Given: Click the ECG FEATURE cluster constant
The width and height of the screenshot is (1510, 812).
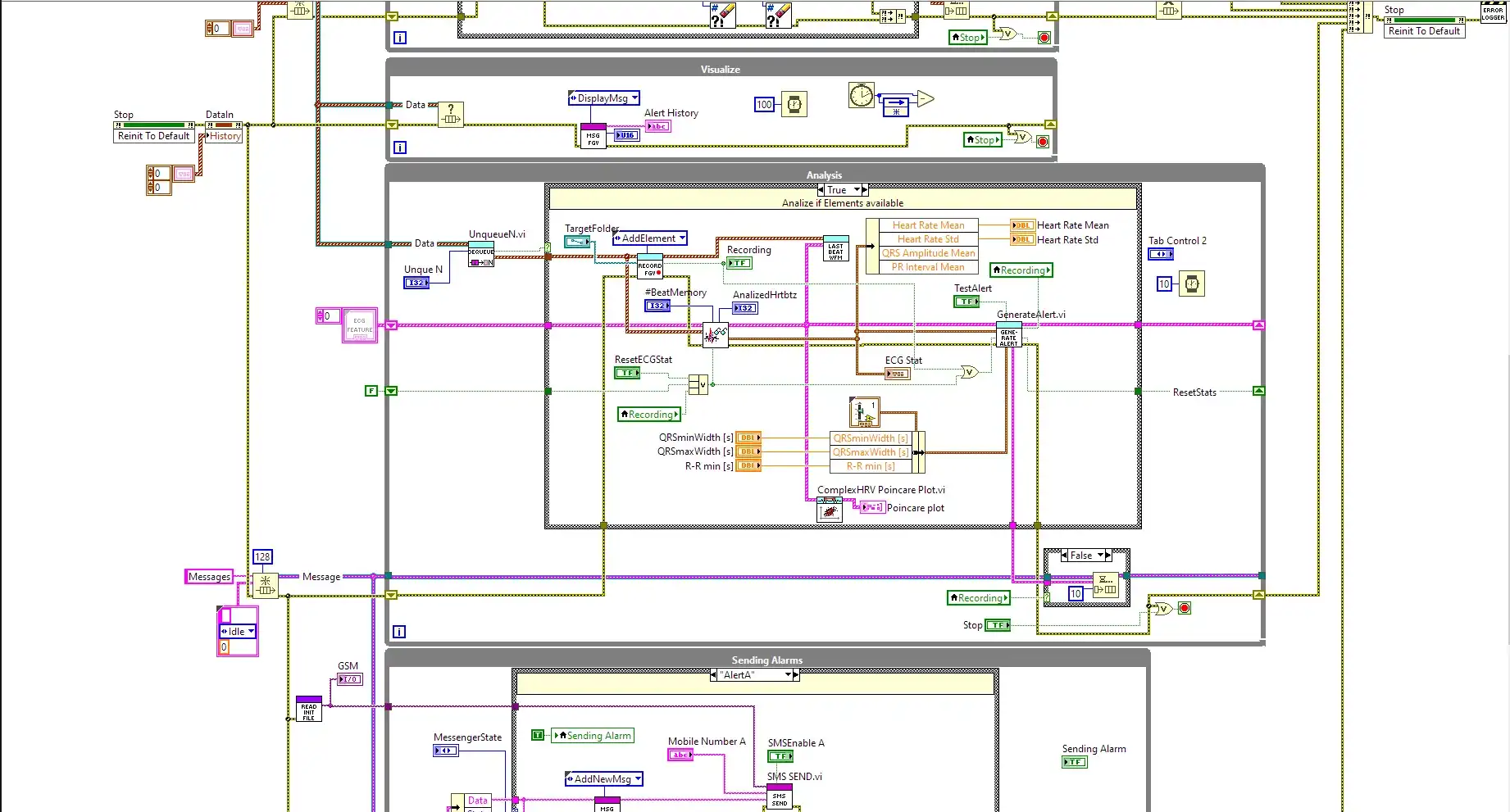Looking at the screenshot, I should (x=359, y=325).
